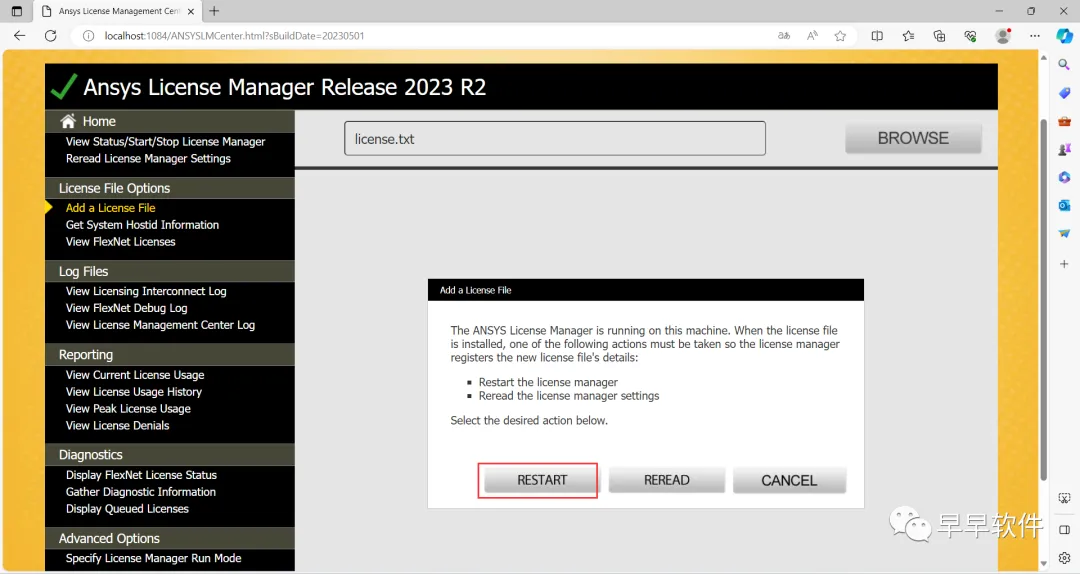Click the RESTART button
Image resolution: width=1080 pixels, height=574 pixels.
pos(541,480)
